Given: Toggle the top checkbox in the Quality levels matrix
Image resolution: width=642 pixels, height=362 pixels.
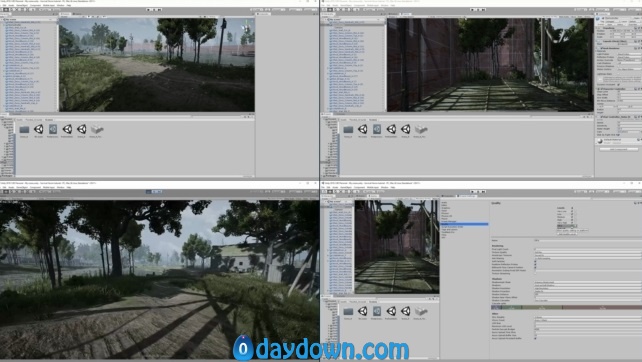Looking at the screenshot, I should pos(572,208).
